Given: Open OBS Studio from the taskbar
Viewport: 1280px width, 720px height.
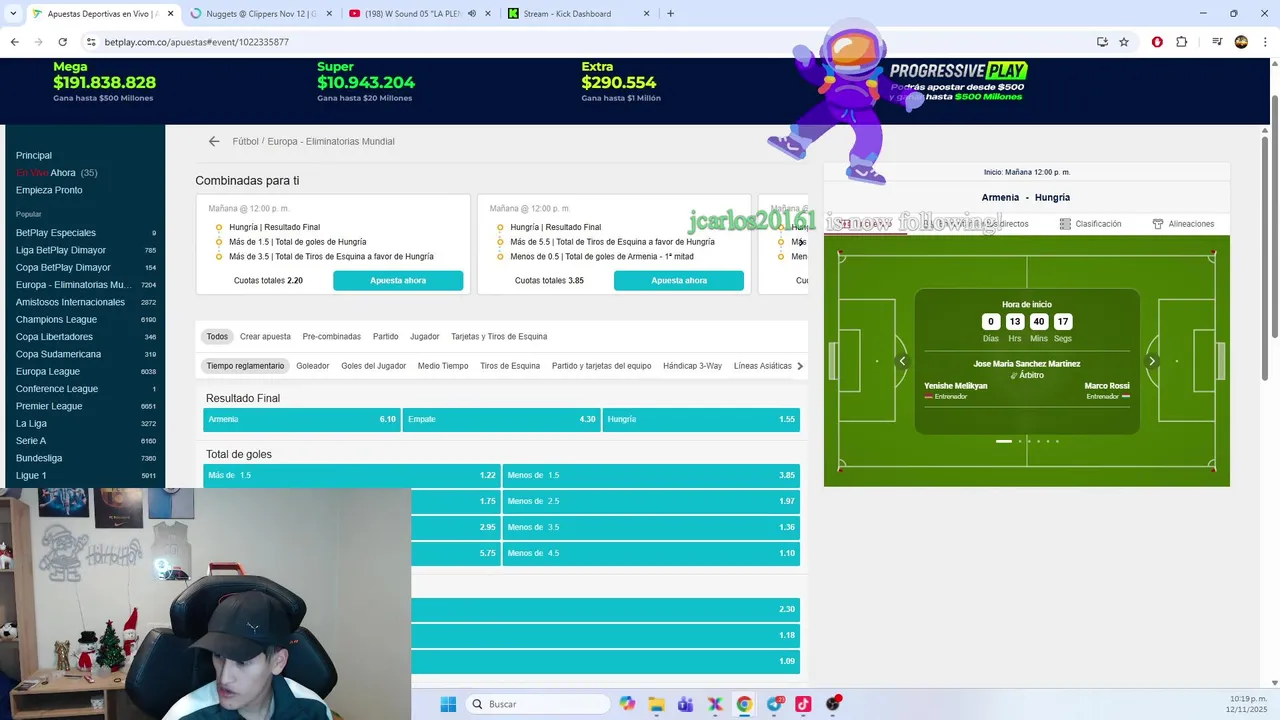Looking at the screenshot, I should click(833, 704).
